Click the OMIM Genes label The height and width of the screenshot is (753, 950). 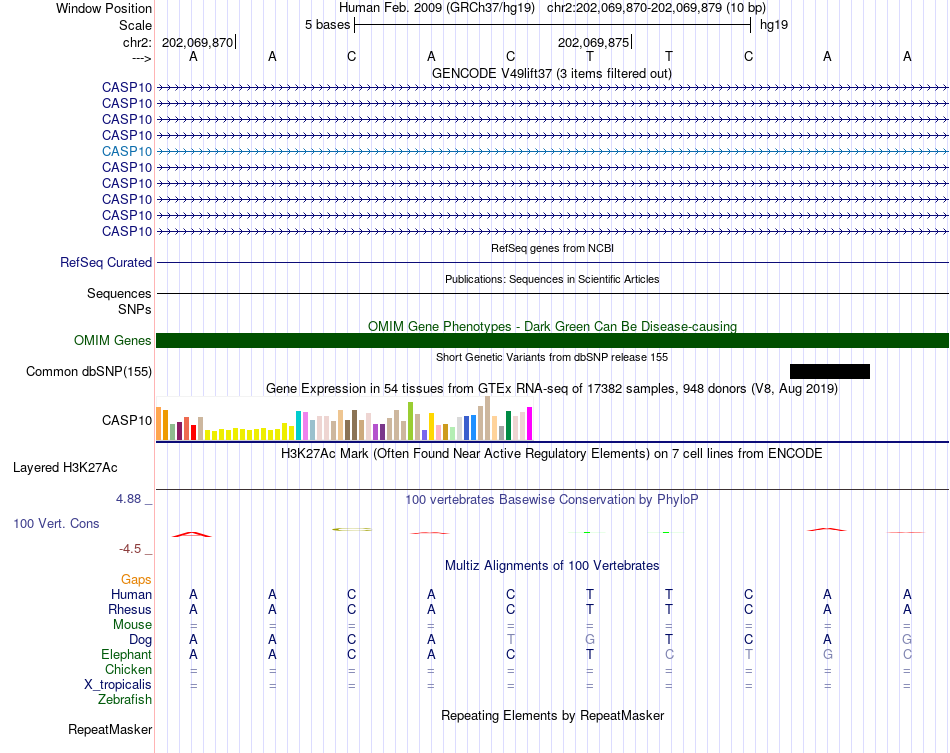112,340
